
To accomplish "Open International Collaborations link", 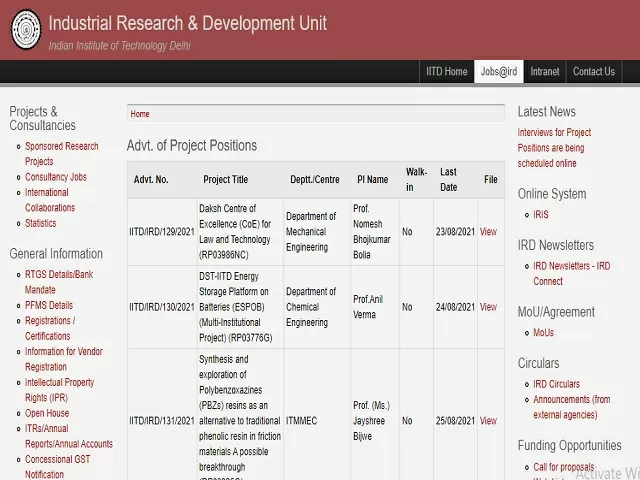I will pyautogui.click(x=50, y=200).
